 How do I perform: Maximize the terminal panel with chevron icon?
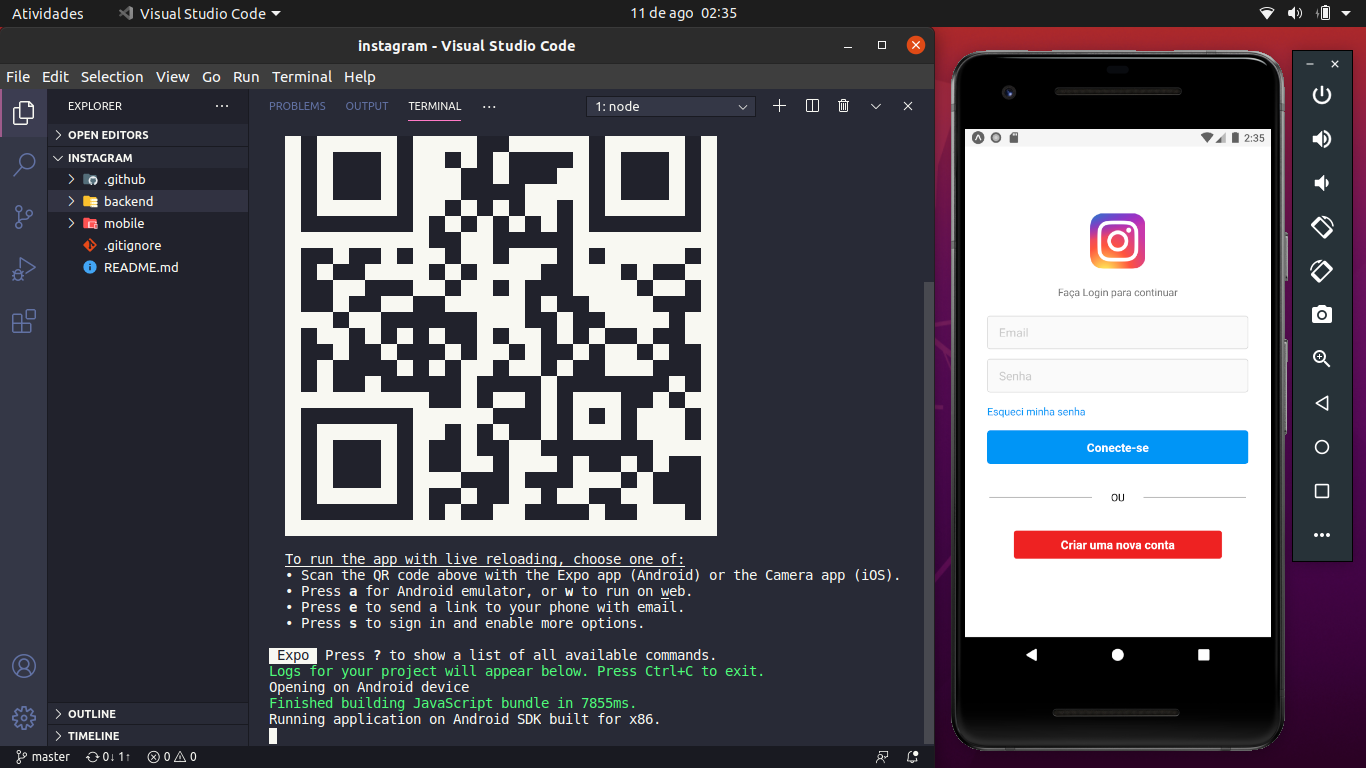point(876,106)
